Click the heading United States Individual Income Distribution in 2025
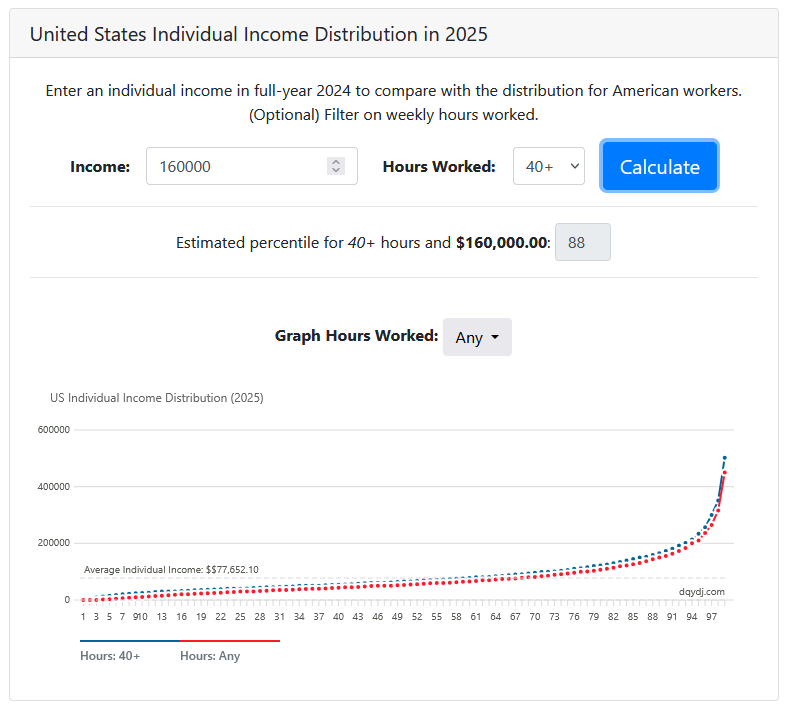Viewport: 789px width, 713px height. (x=259, y=34)
